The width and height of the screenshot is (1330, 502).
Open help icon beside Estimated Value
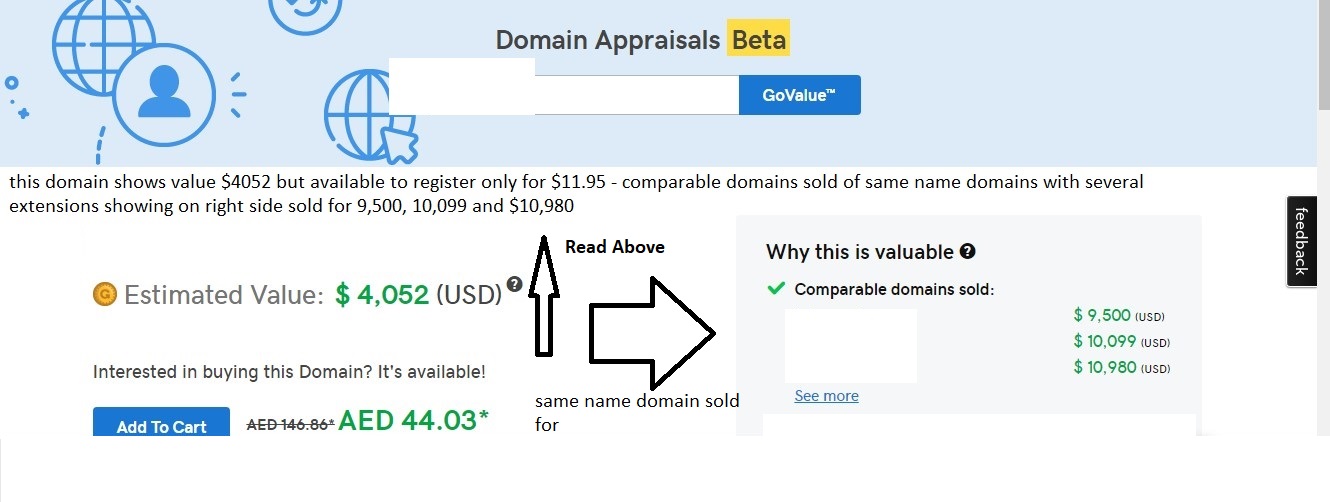click(515, 284)
